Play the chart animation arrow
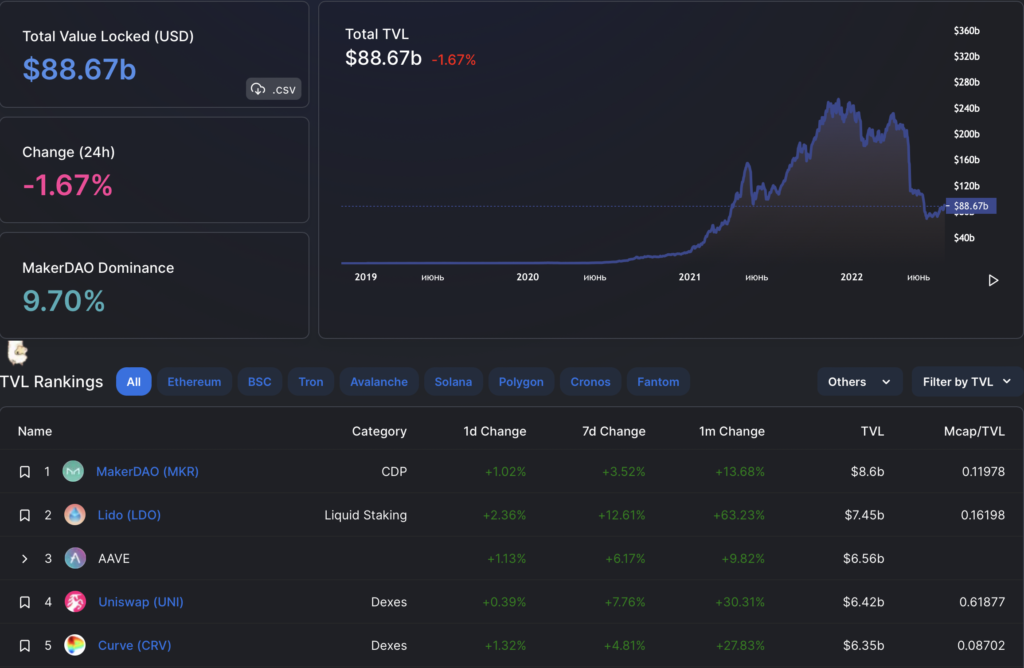 (993, 281)
